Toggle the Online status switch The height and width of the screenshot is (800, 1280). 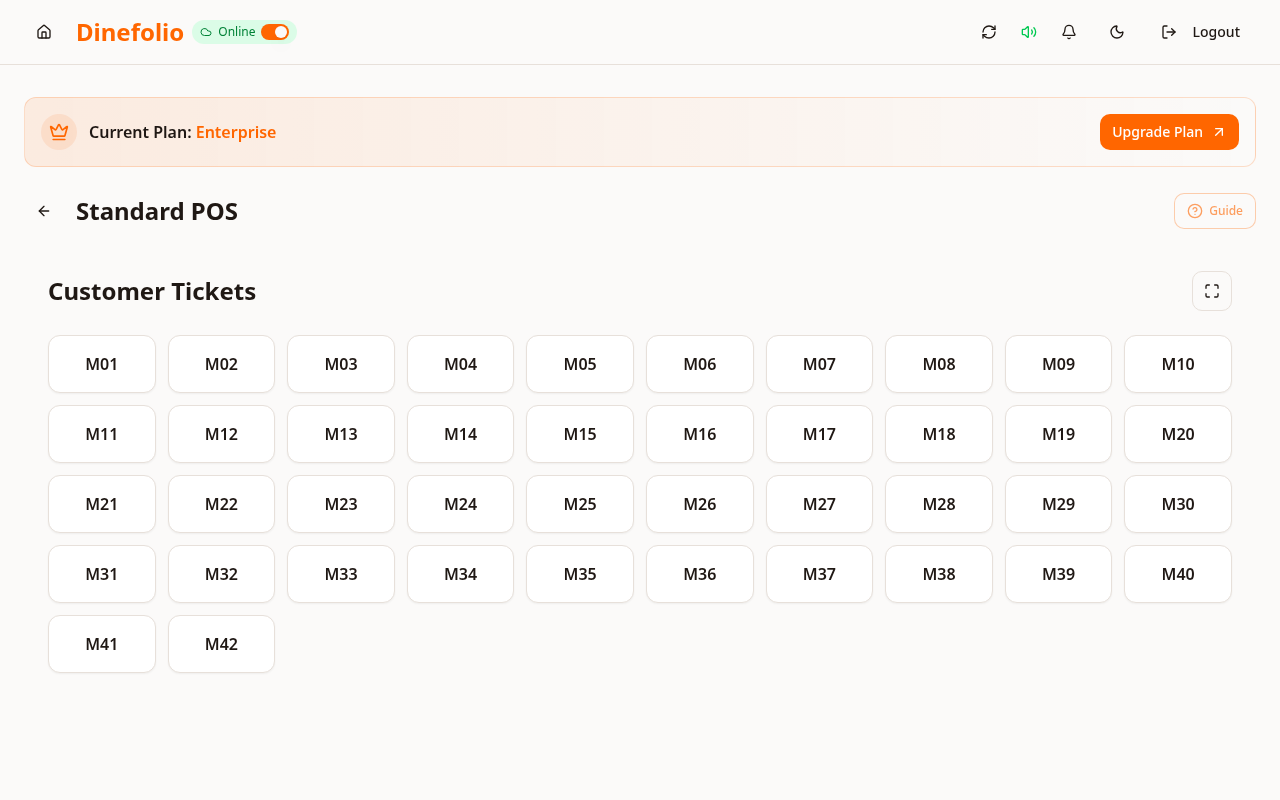pyautogui.click(x=275, y=32)
